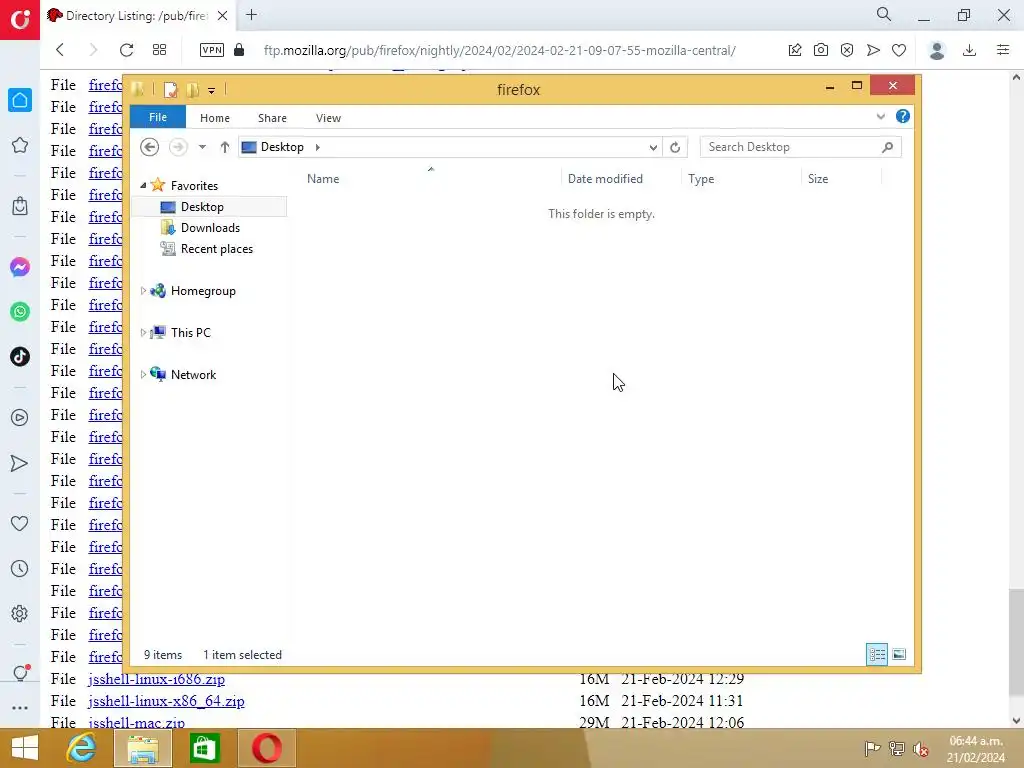Viewport: 1024px width, 768px height.
Task: Take snapshot with camera icon
Action: 821,50
